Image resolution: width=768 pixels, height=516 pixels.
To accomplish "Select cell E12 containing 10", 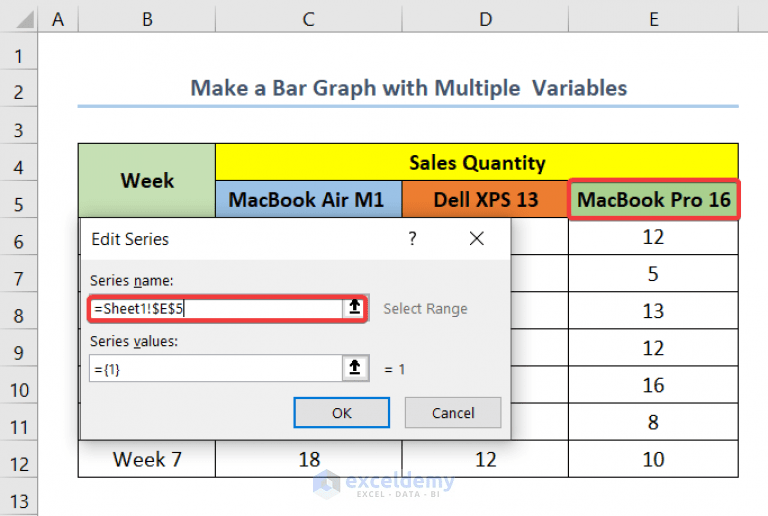I will [x=653, y=459].
